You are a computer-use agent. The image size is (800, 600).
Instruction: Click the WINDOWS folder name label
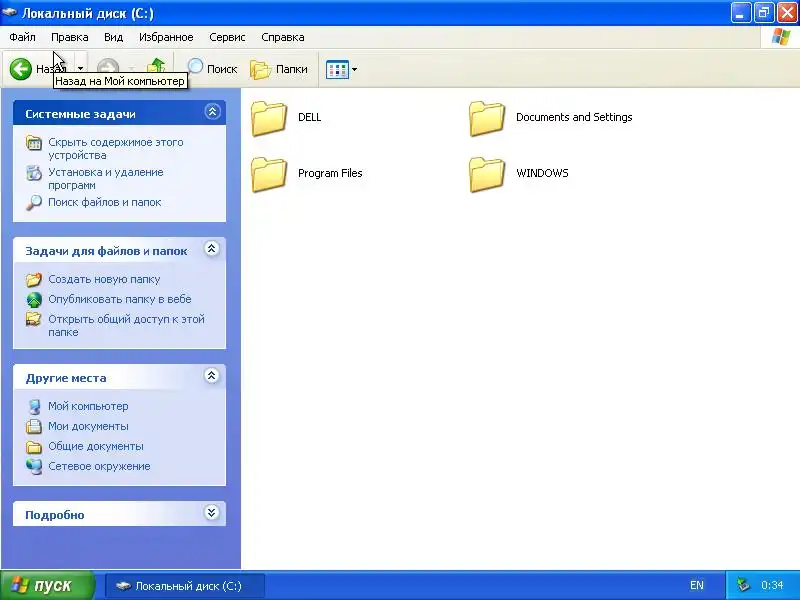542,173
